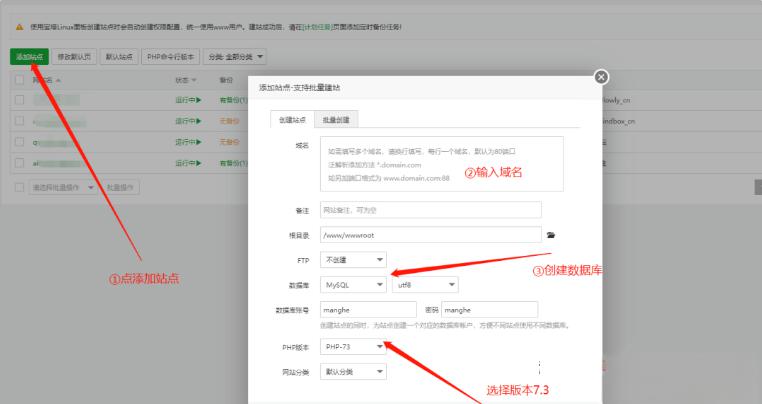This screenshot has height=404, width=762.
Task: Focus the 根目录 path field
Action: pos(431,235)
